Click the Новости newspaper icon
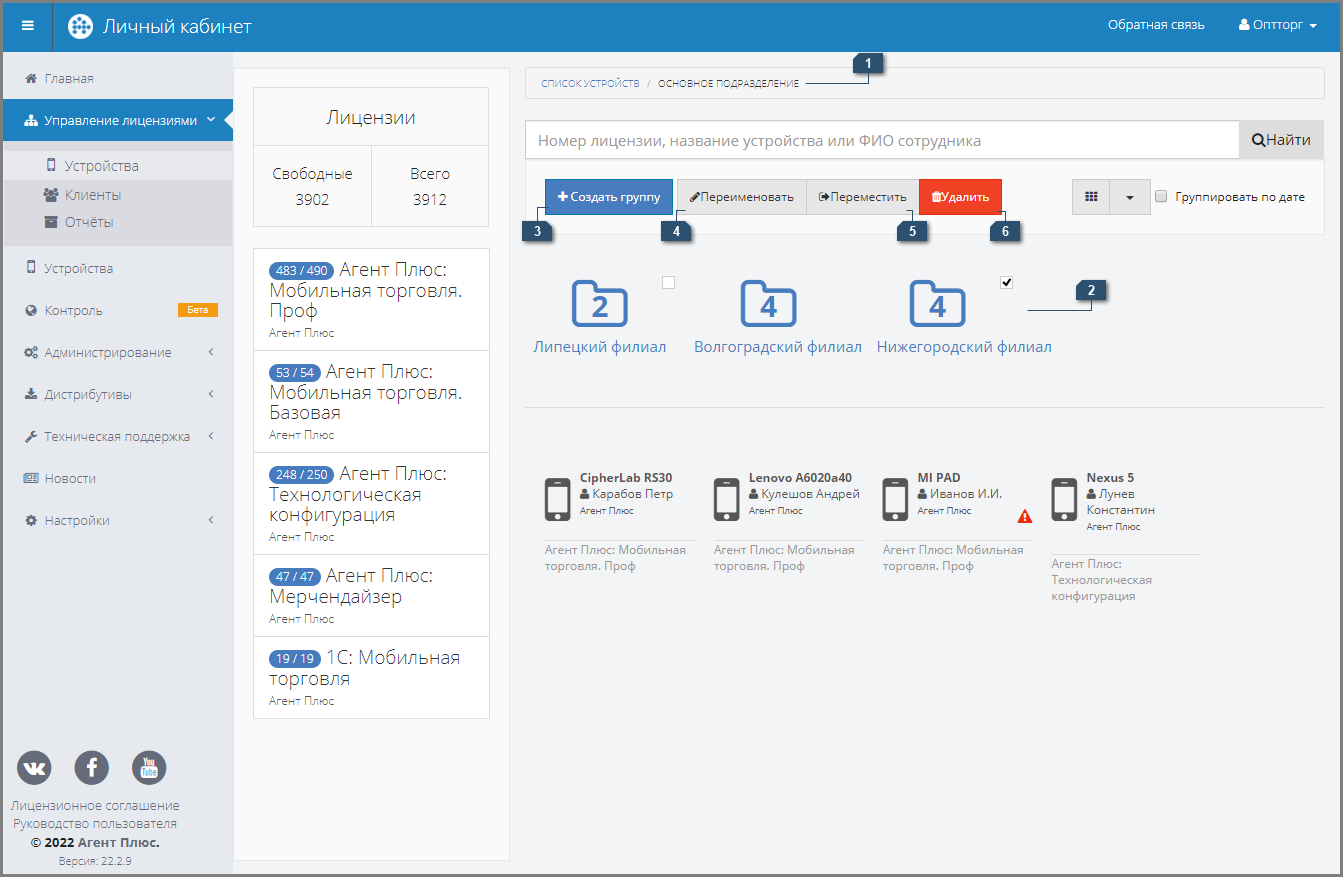The width and height of the screenshot is (1343, 877). [x=31, y=478]
